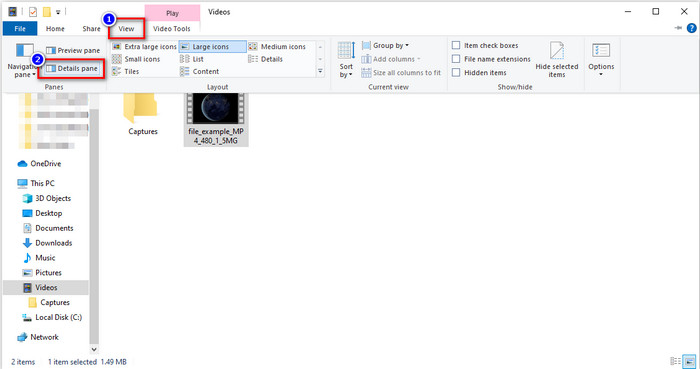Enable File name extensions checkbox

[x=491, y=59]
